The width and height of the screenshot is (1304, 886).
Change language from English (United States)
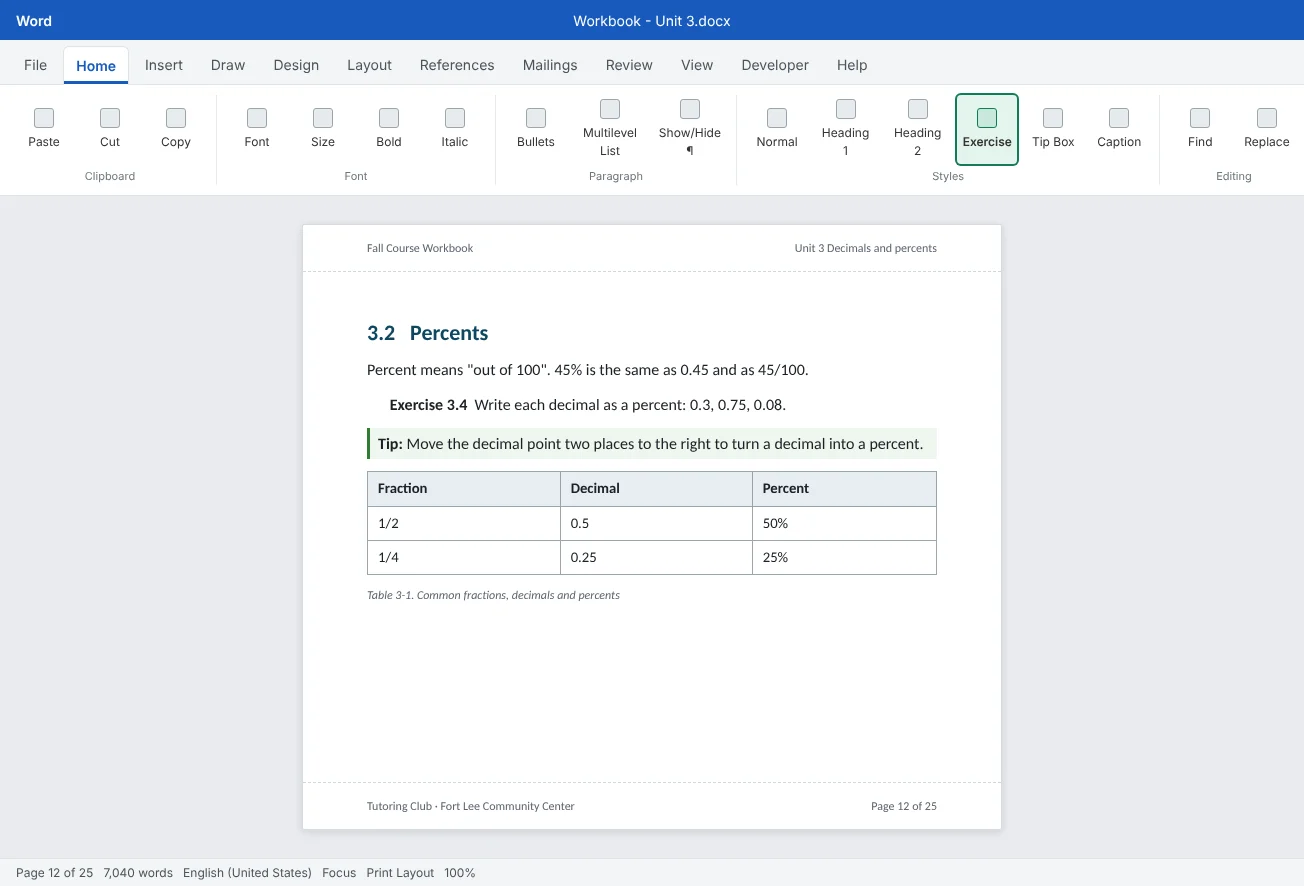pos(247,873)
